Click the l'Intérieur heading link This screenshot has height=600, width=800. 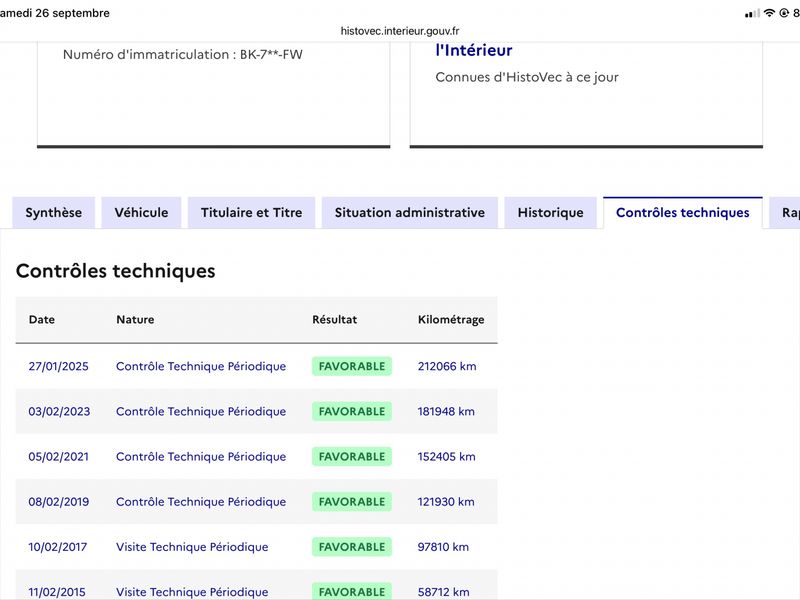tap(473, 50)
